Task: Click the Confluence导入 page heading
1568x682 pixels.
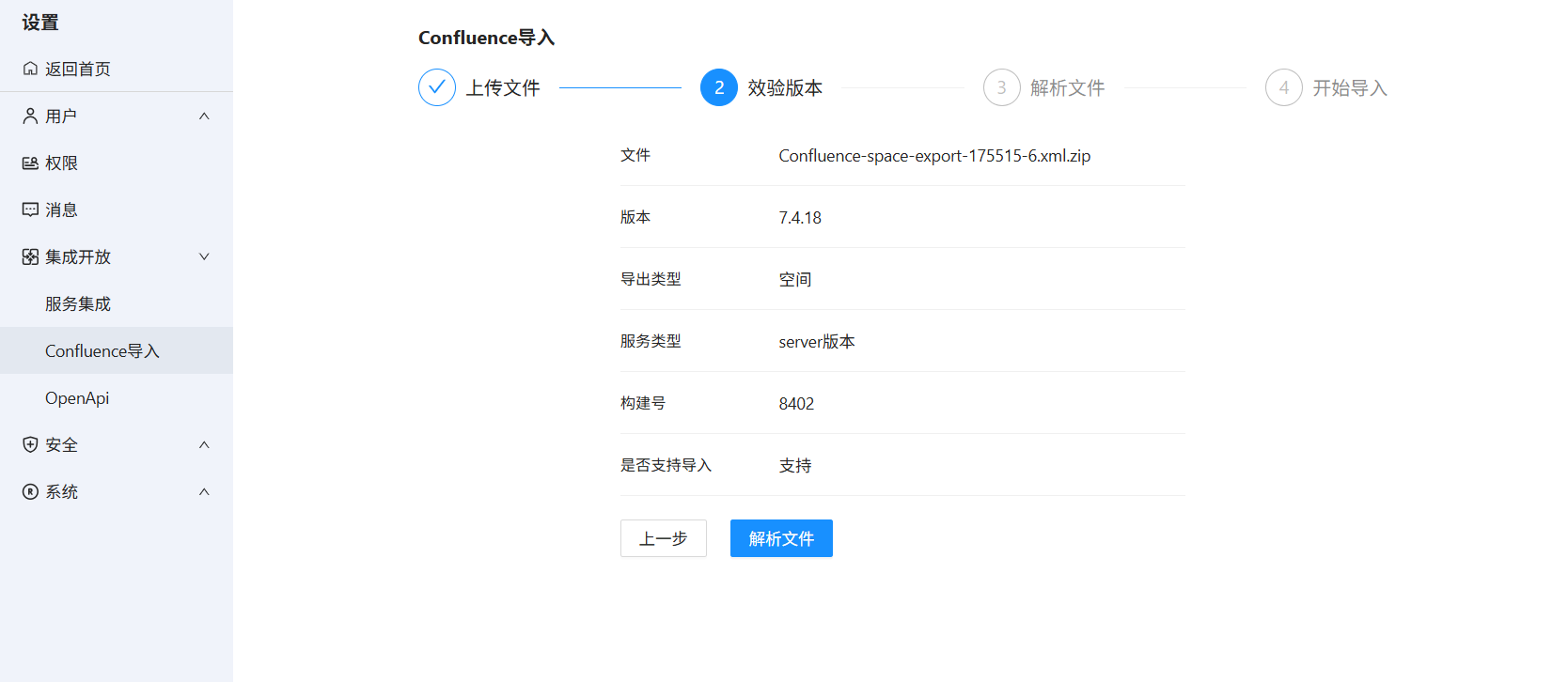Action: click(486, 38)
